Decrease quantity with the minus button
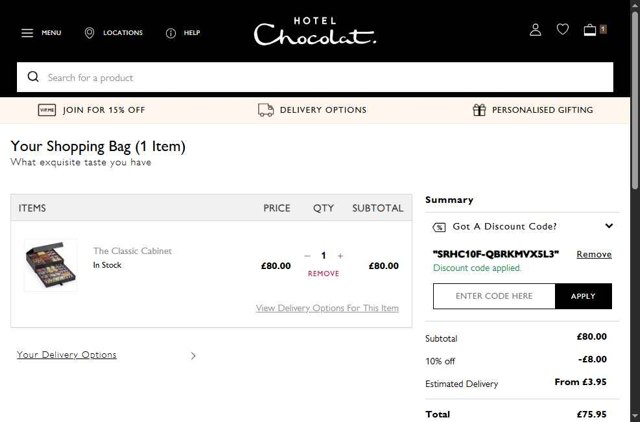The height and width of the screenshot is (422, 640). 307,256
